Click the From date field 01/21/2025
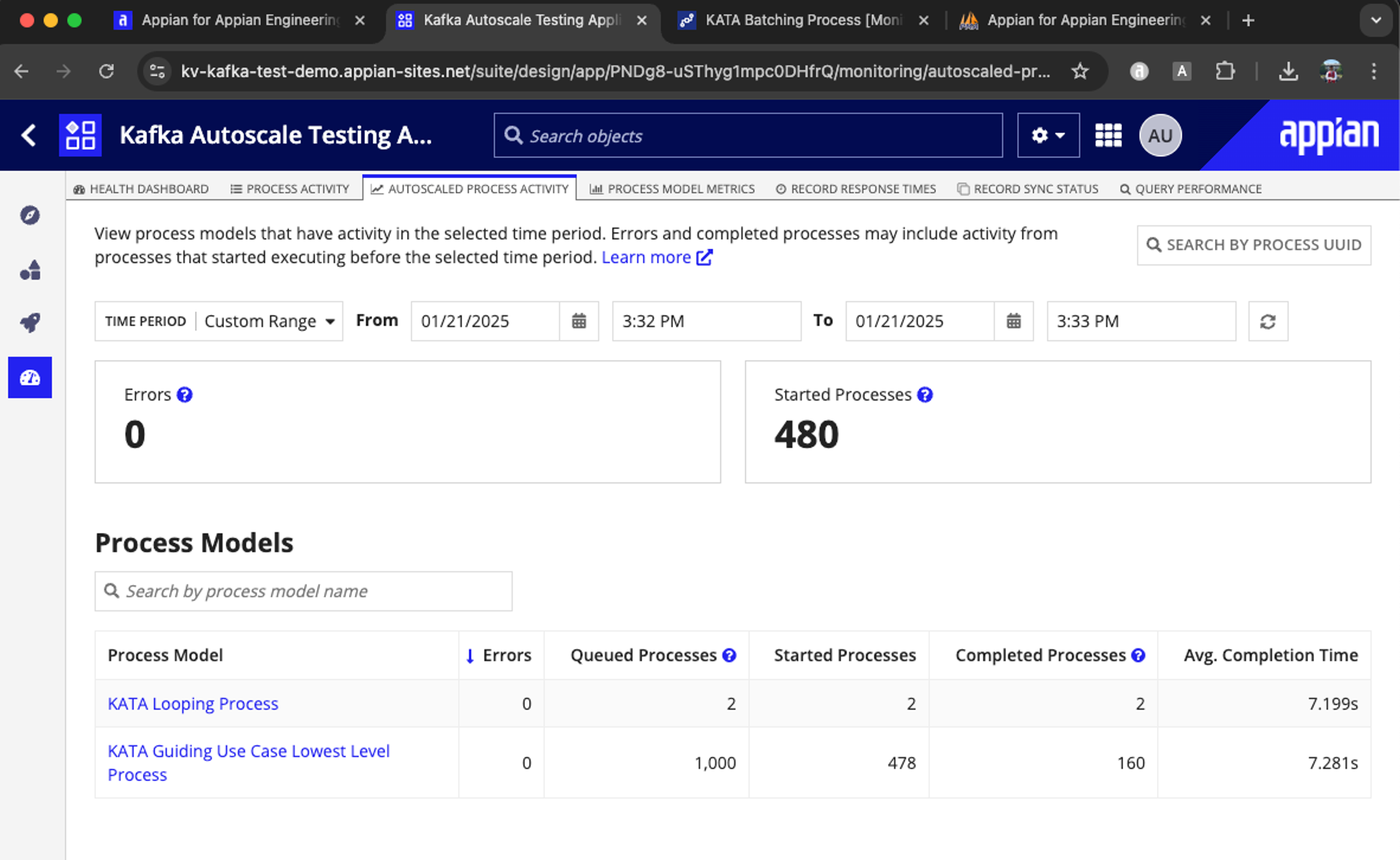The width and height of the screenshot is (1400, 860). tap(485, 322)
